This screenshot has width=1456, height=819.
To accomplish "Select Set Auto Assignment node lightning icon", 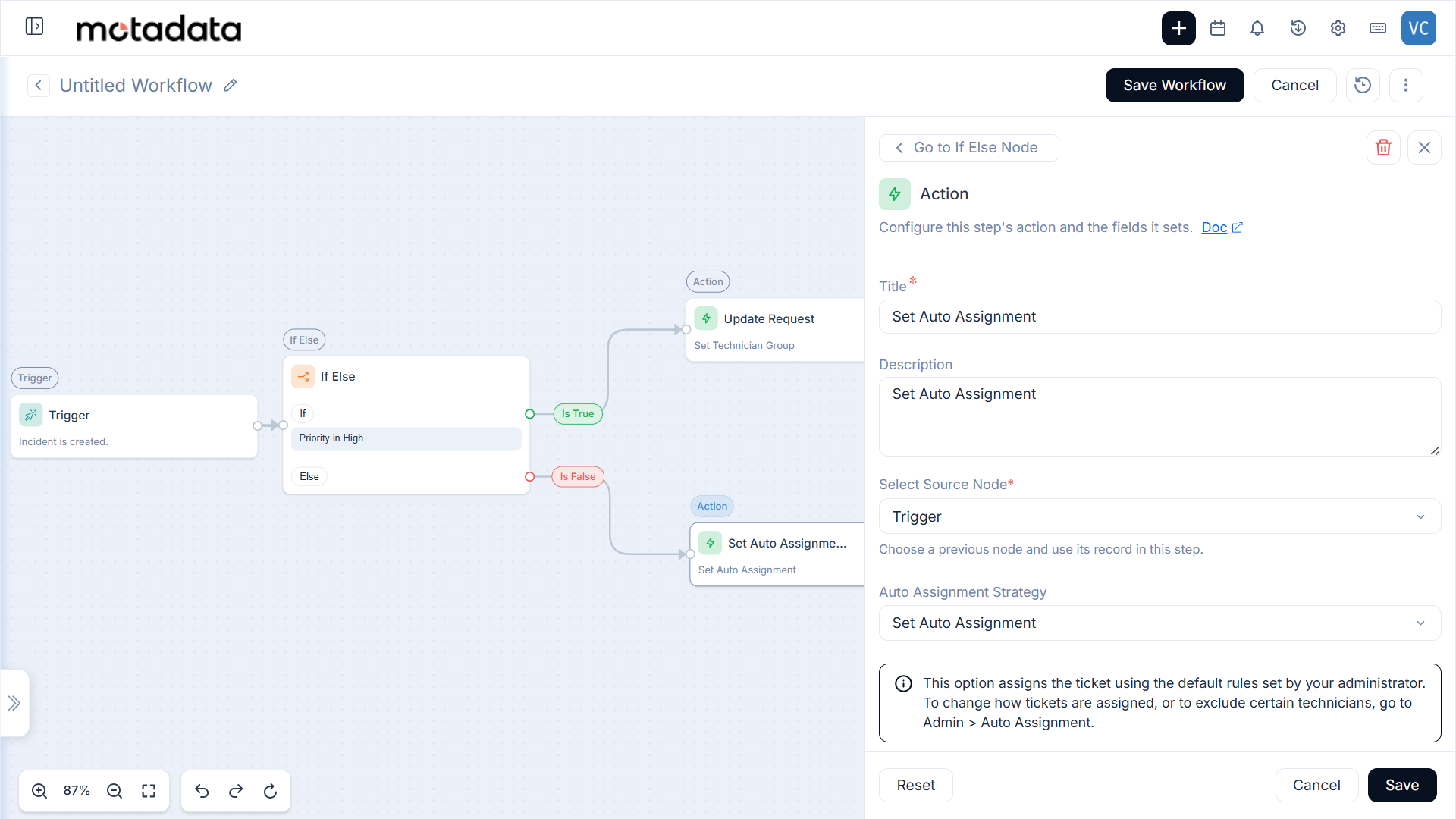I will 710,543.
